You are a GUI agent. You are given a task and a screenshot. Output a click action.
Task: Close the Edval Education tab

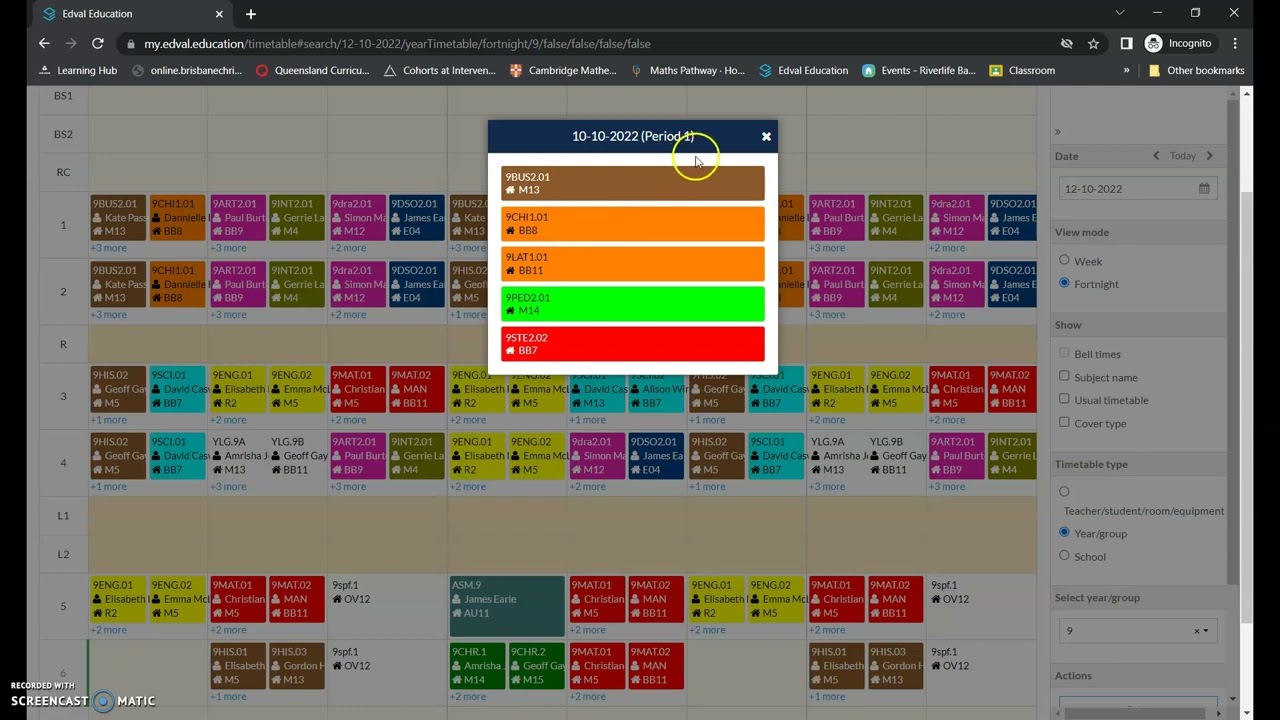[219, 14]
